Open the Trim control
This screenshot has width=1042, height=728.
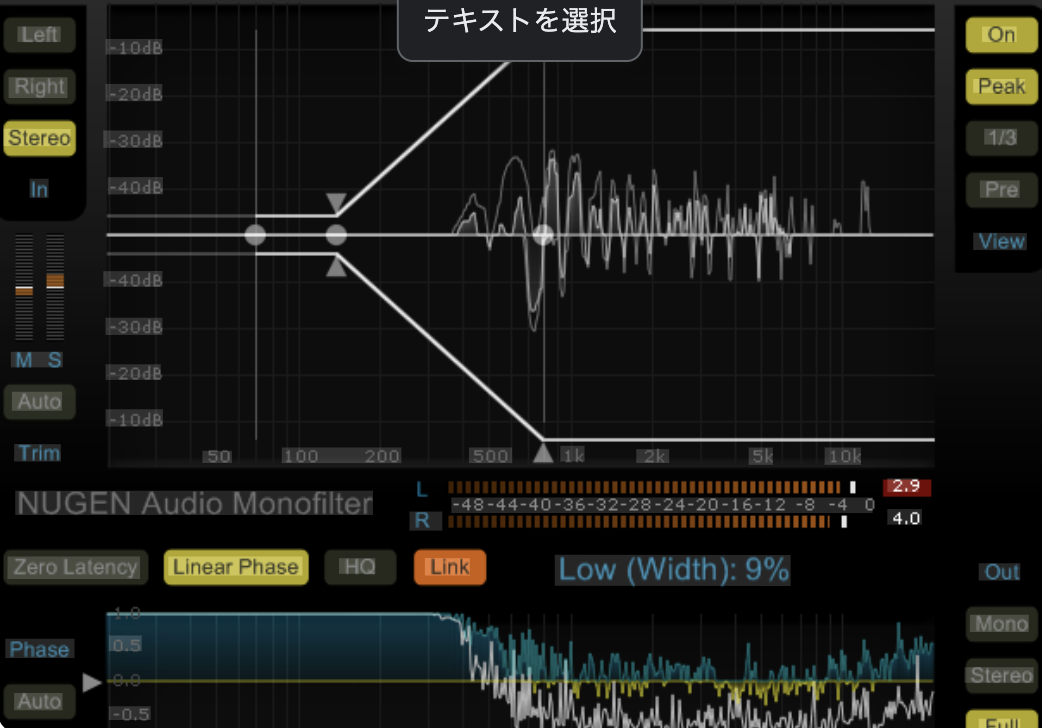[38, 453]
